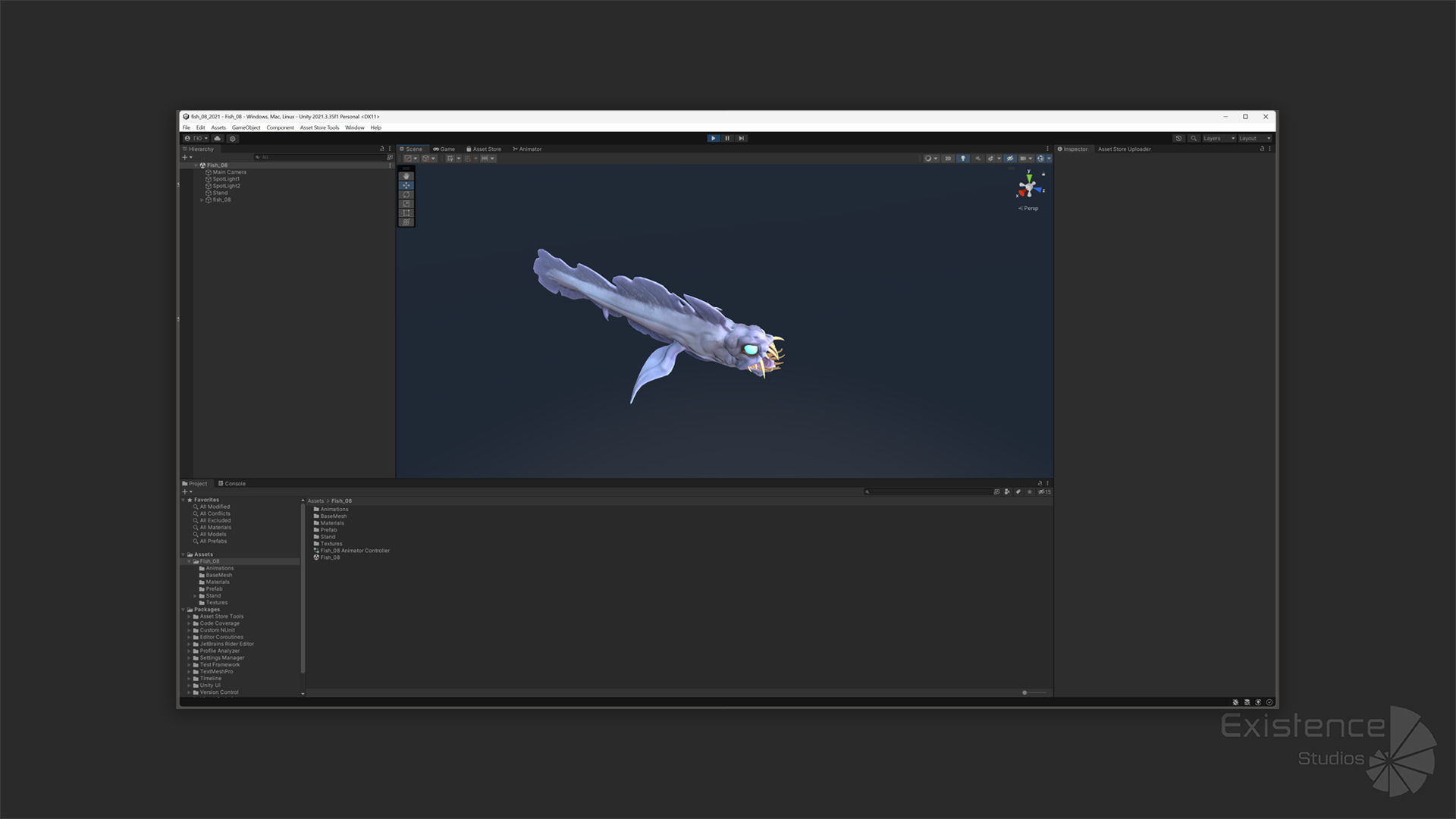Open the undo history icon

[x=1178, y=139]
